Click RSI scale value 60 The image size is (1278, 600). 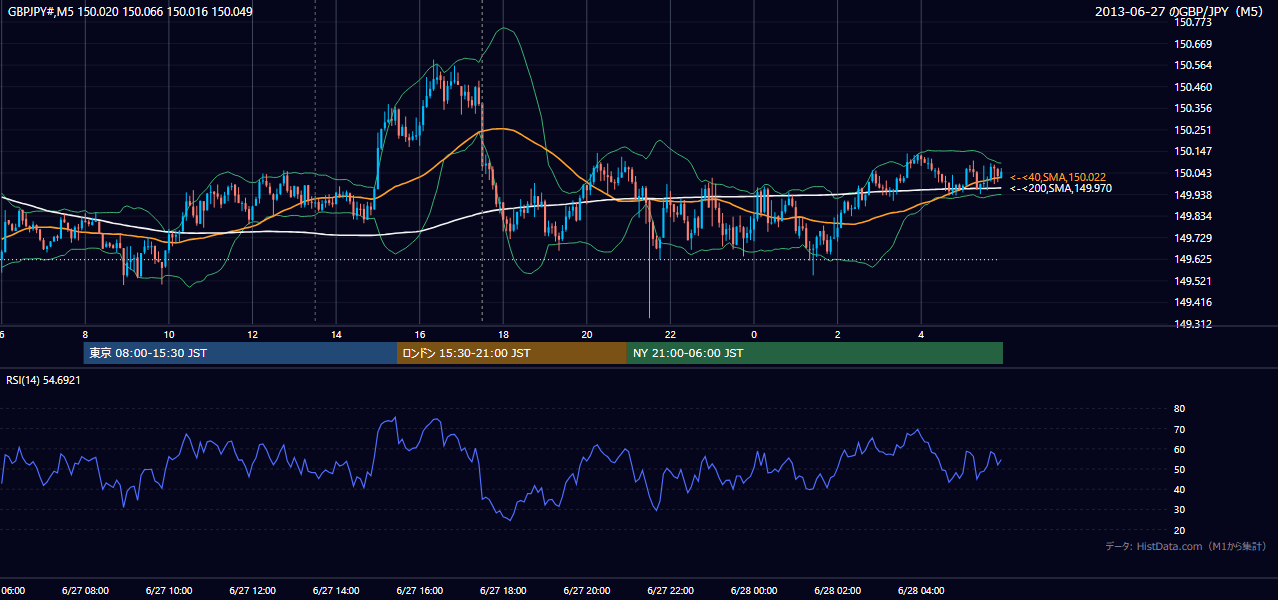pos(1179,449)
